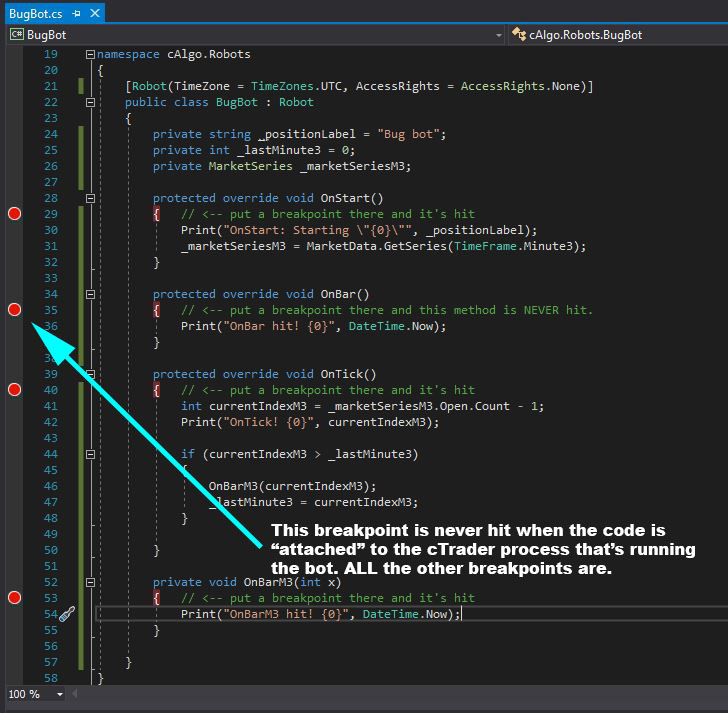Click the C# project icon beside BugBot
Image resolution: width=728 pixels, height=713 pixels.
pos(17,34)
